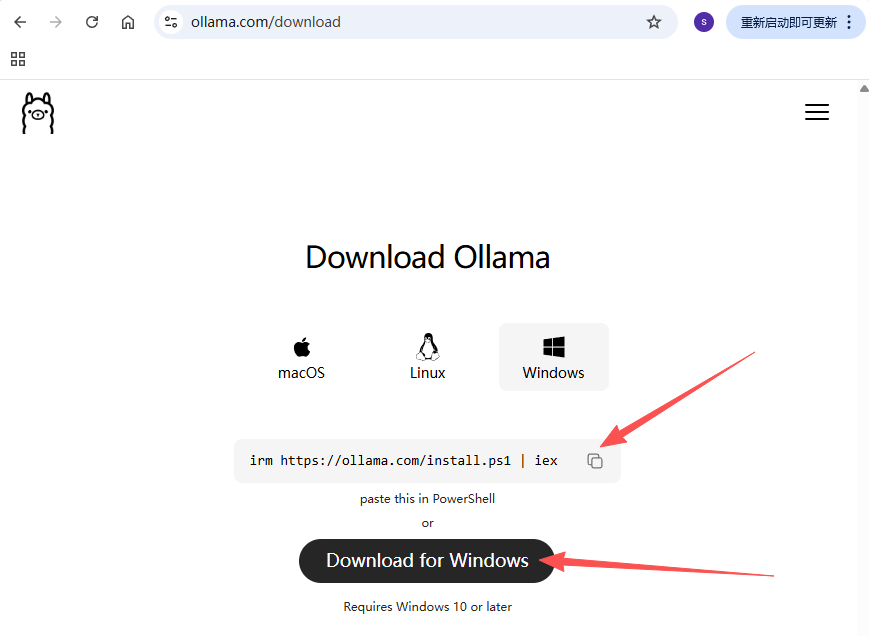The image size is (869, 636).
Task: Open the purple profile avatar
Action: [704, 22]
